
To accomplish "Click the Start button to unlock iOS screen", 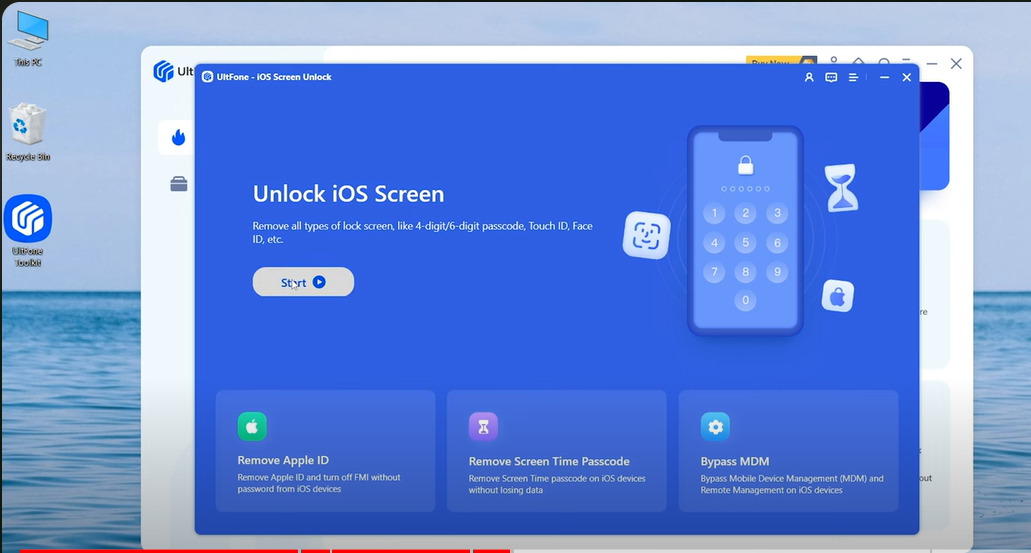I will (x=303, y=282).
